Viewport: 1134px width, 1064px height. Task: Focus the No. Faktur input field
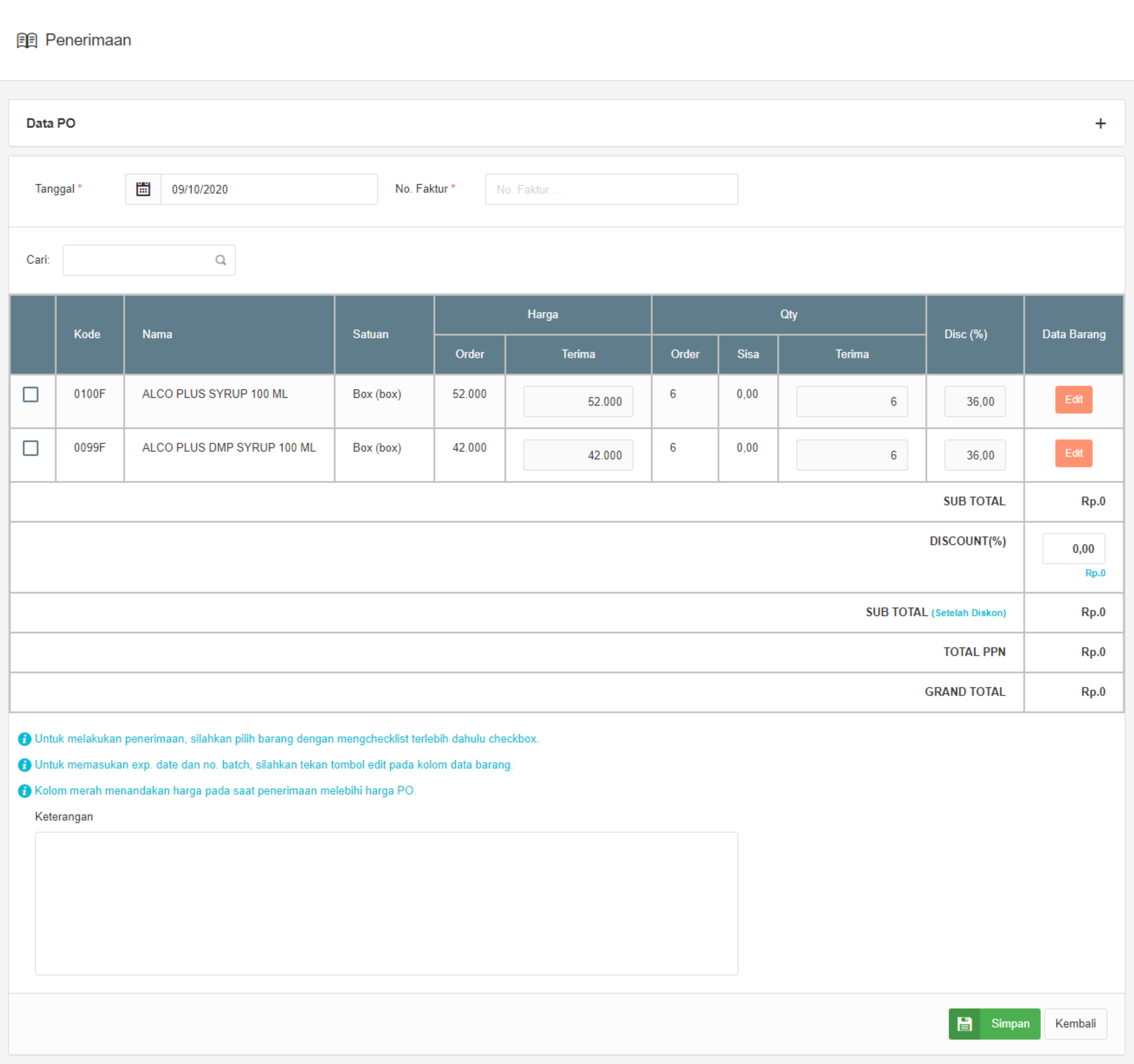coord(612,189)
